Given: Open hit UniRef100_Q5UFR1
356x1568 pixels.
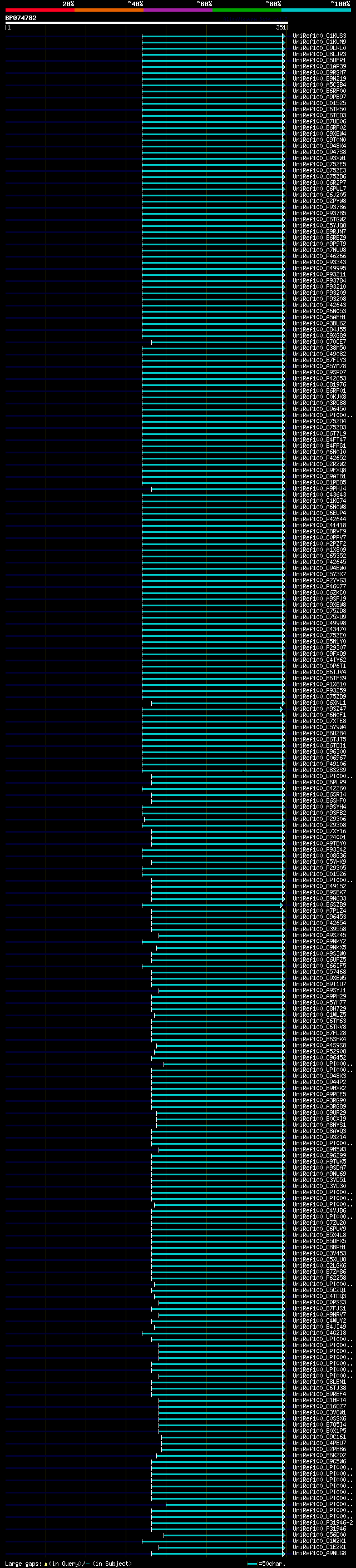Looking at the screenshot, I should coord(319,60).
